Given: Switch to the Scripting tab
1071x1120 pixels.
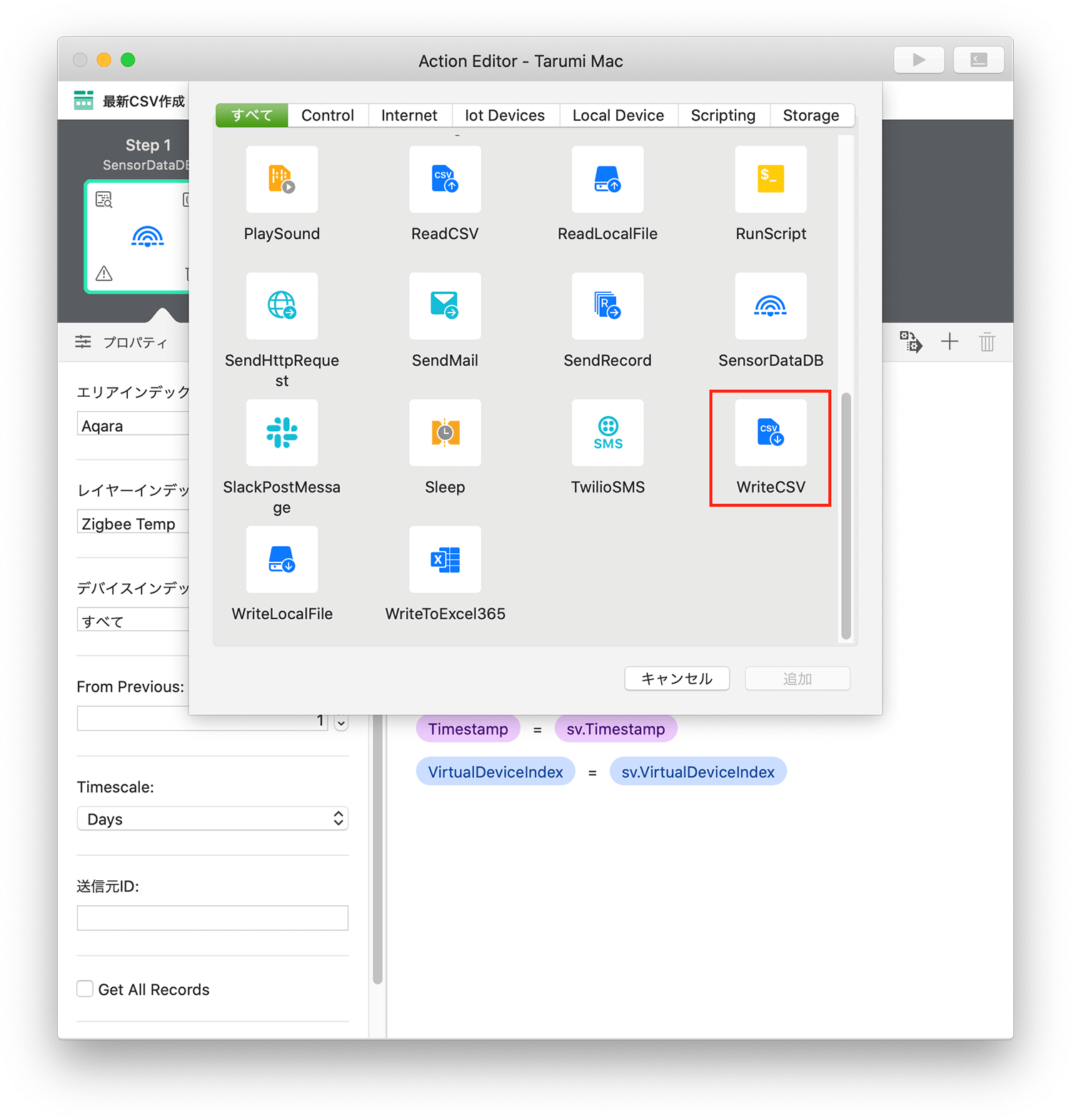Looking at the screenshot, I should pyautogui.click(x=723, y=116).
